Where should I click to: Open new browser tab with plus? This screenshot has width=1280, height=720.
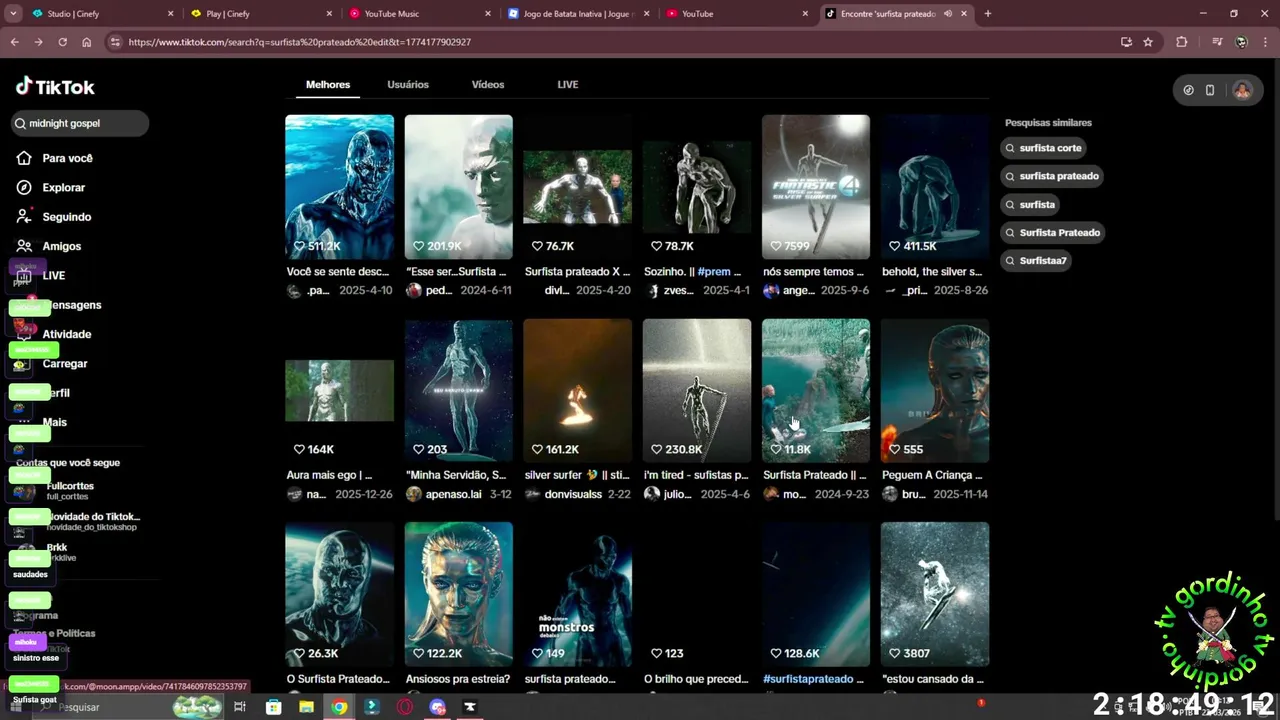point(988,14)
